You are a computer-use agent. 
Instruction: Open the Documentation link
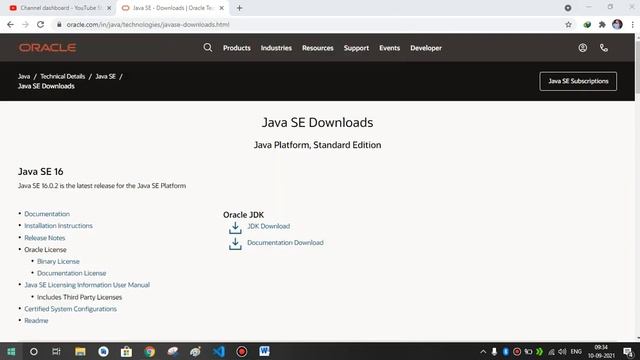coord(47,214)
